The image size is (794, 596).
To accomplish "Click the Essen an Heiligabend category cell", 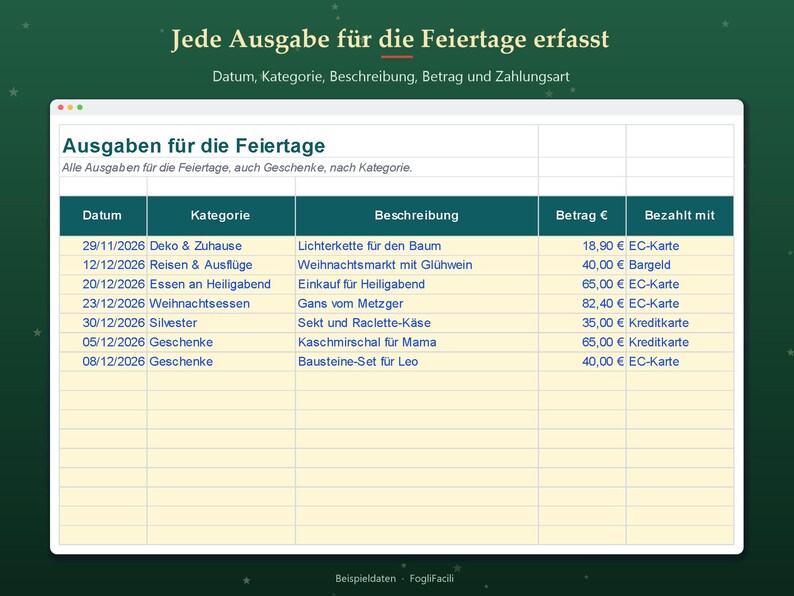I will coord(221,284).
